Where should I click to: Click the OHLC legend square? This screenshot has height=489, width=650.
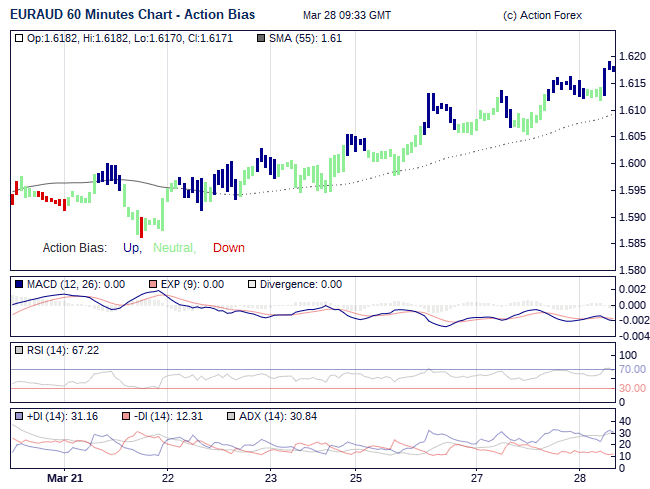(x=20, y=38)
